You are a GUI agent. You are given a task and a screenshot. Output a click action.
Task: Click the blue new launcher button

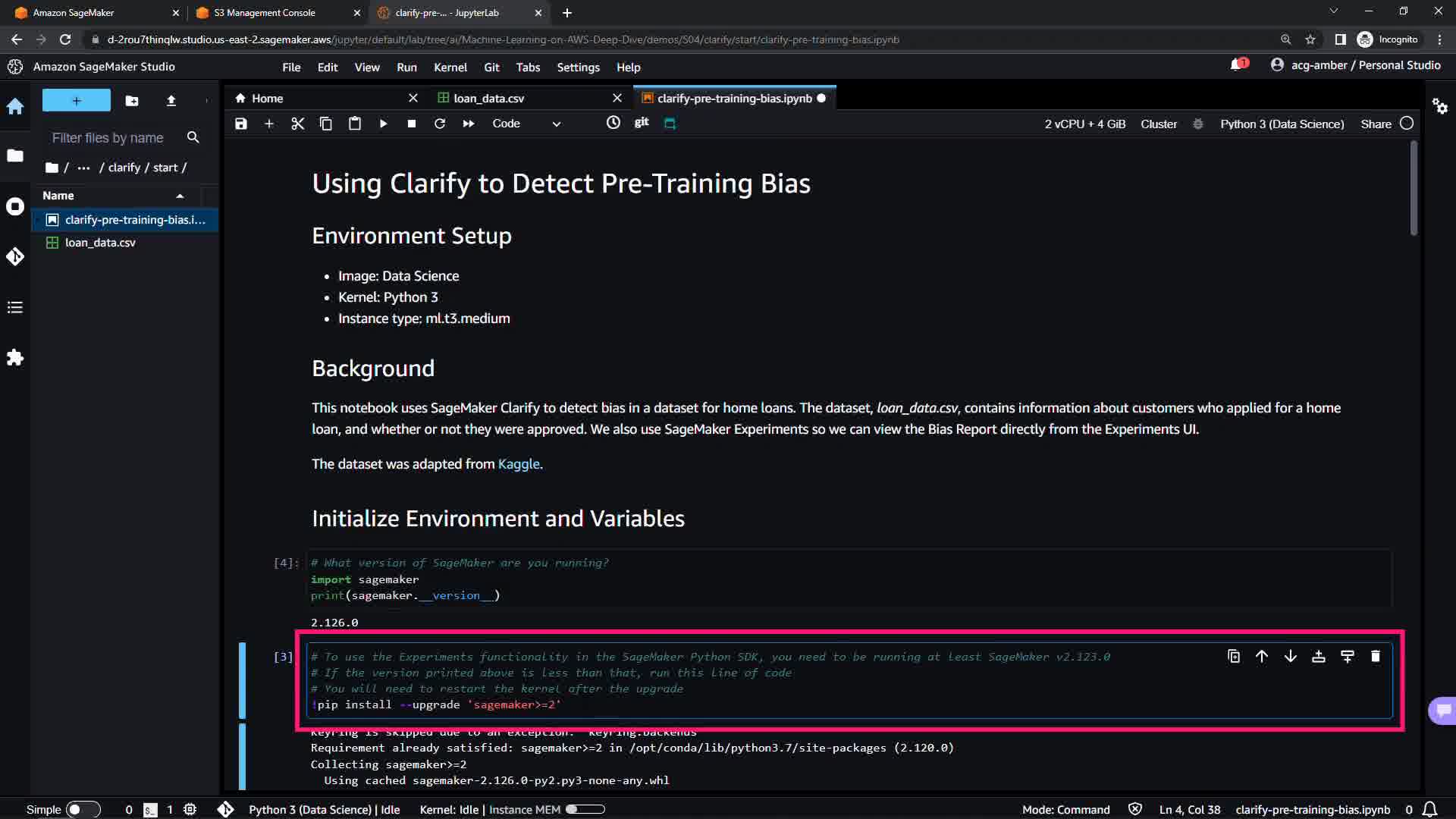[76, 100]
